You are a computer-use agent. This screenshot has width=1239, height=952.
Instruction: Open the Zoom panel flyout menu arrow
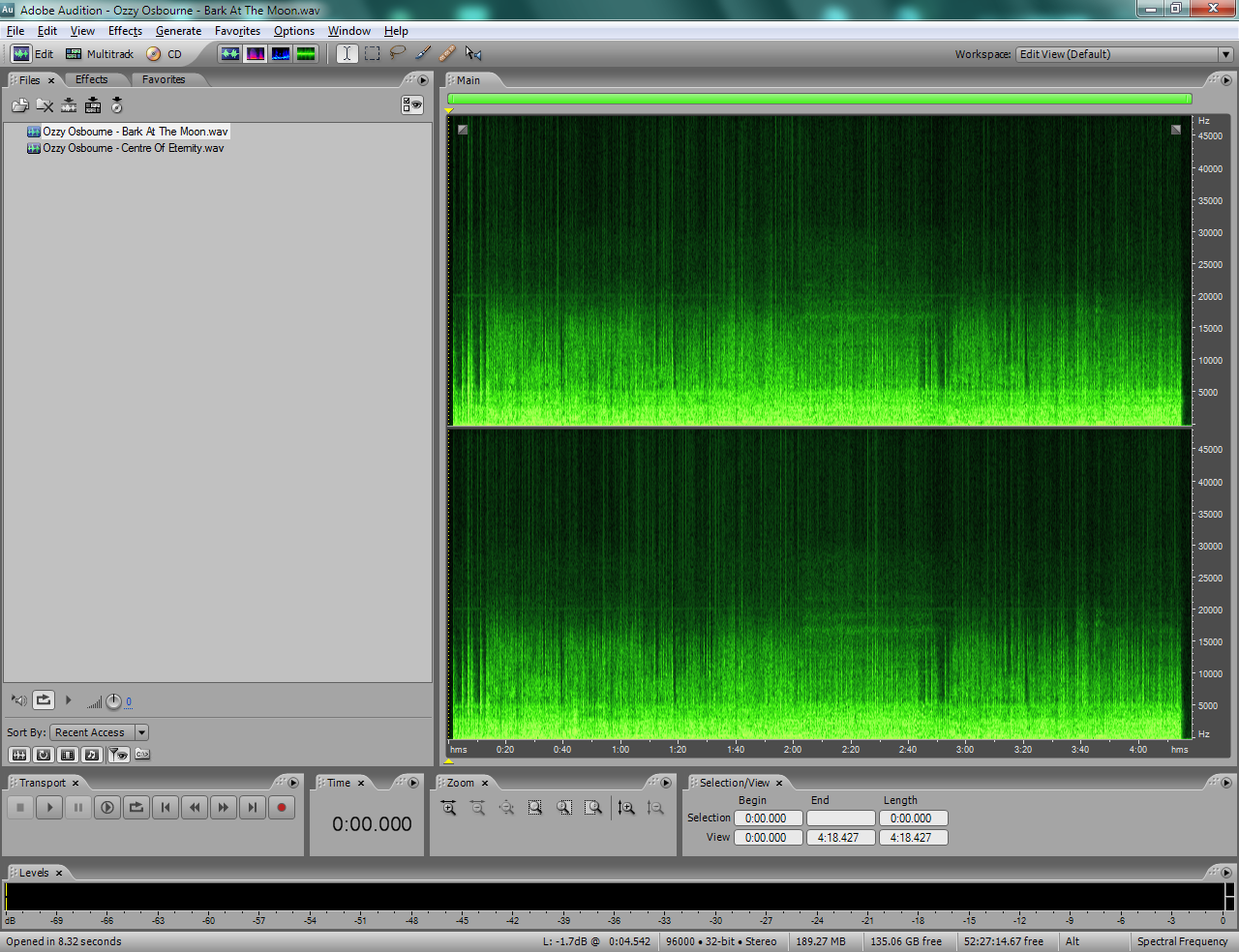(665, 783)
